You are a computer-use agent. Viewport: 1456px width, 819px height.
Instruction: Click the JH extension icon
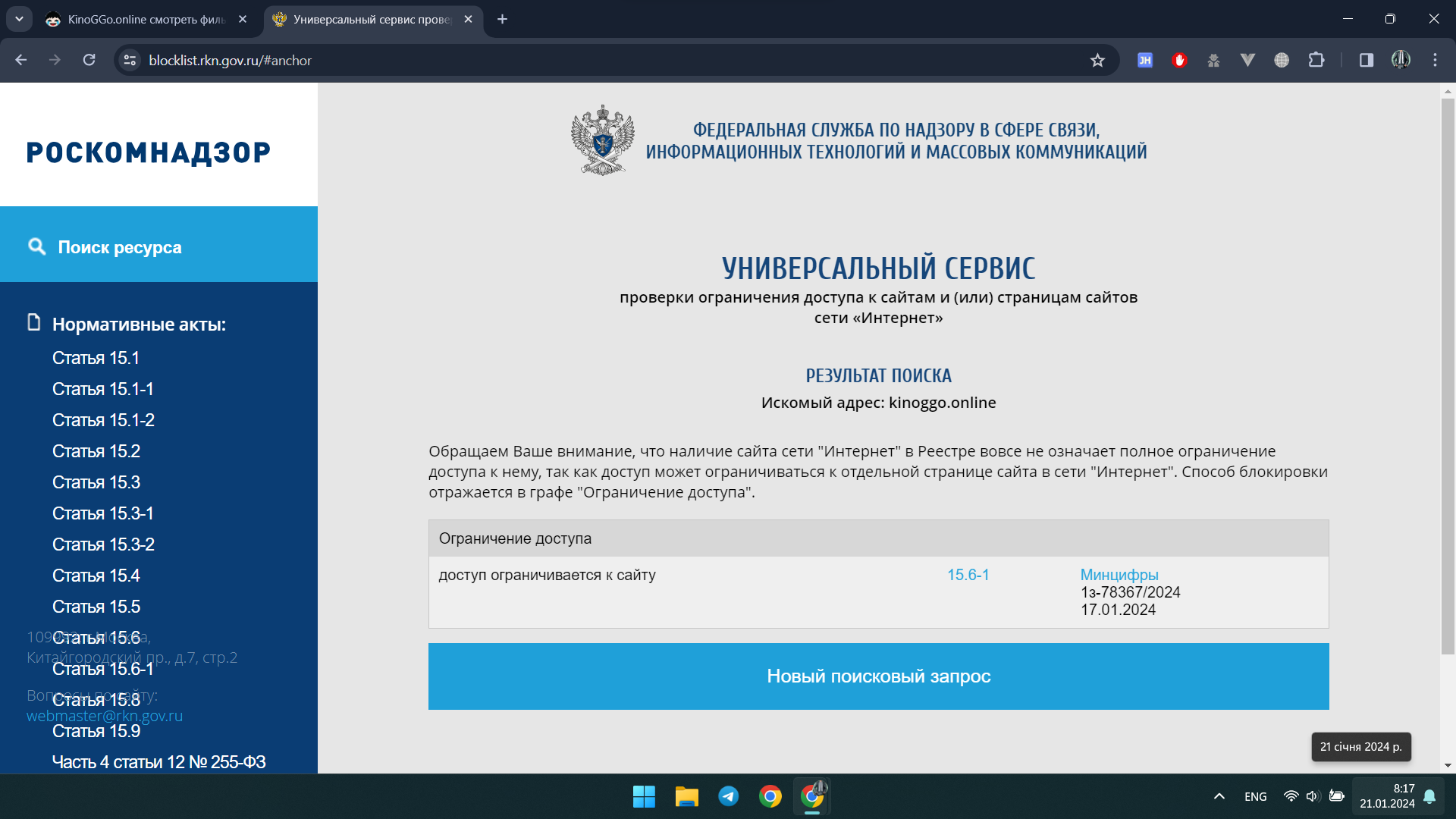[1145, 60]
